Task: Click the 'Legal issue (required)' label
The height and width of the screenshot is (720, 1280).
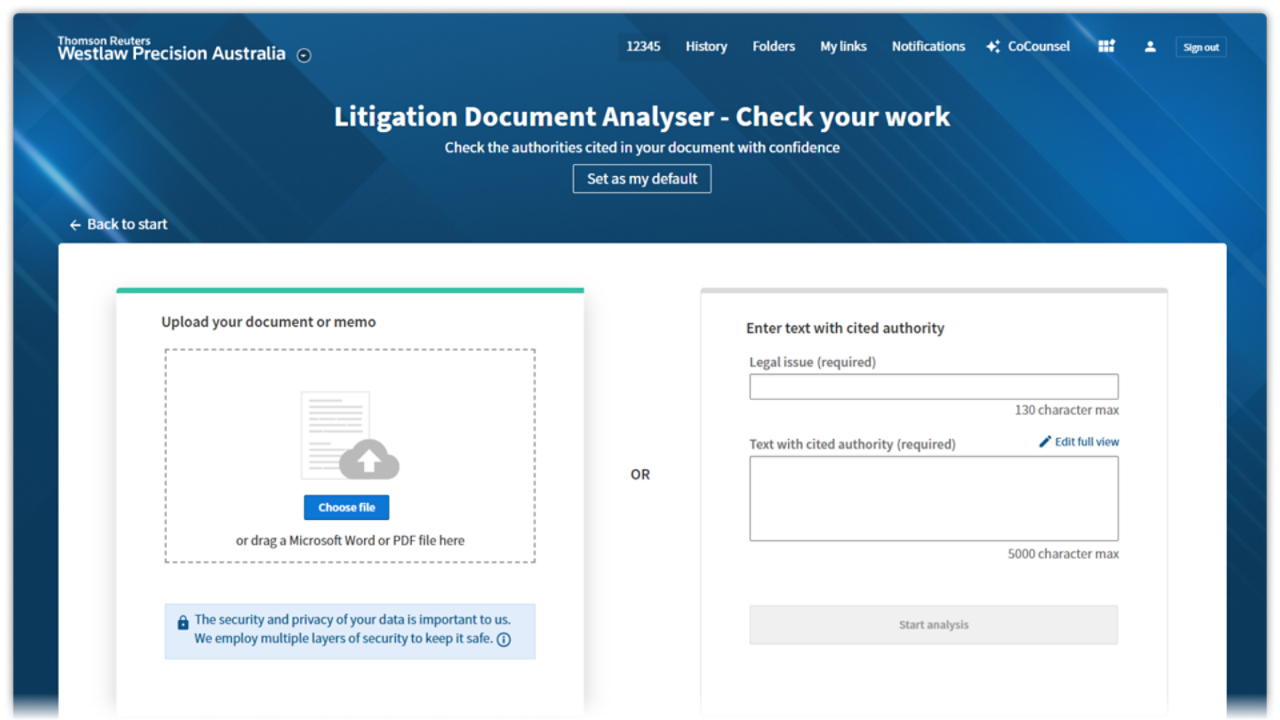Action: (812, 362)
